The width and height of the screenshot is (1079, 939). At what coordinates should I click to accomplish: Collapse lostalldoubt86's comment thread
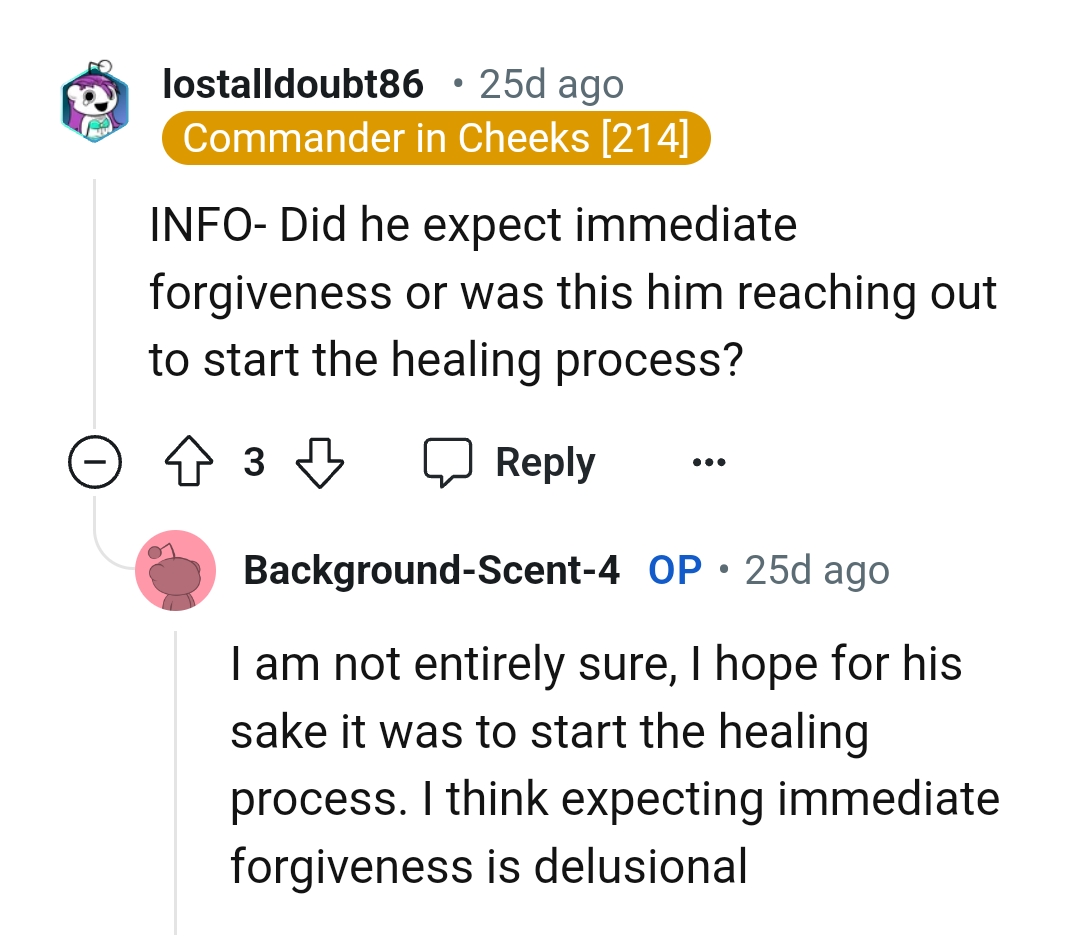pos(95,461)
